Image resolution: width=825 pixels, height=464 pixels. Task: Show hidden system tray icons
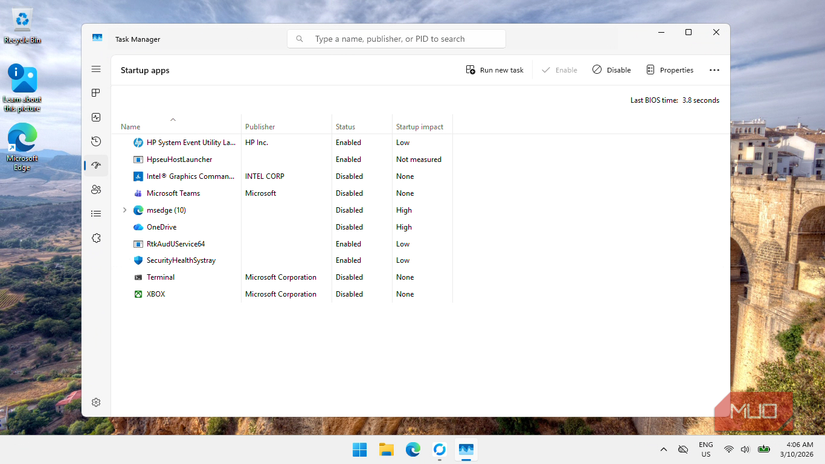click(663, 450)
